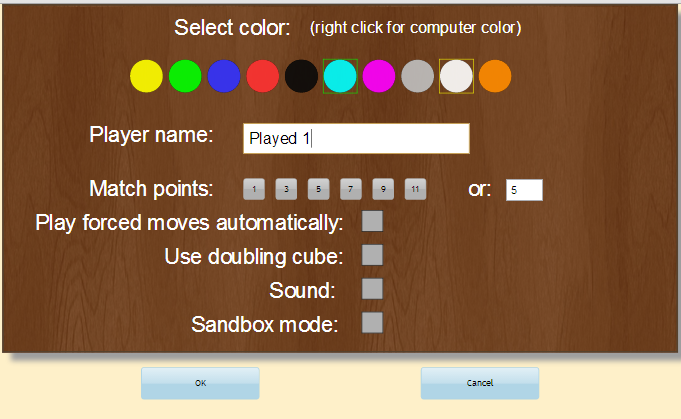Click the Player name text field

point(356,139)
